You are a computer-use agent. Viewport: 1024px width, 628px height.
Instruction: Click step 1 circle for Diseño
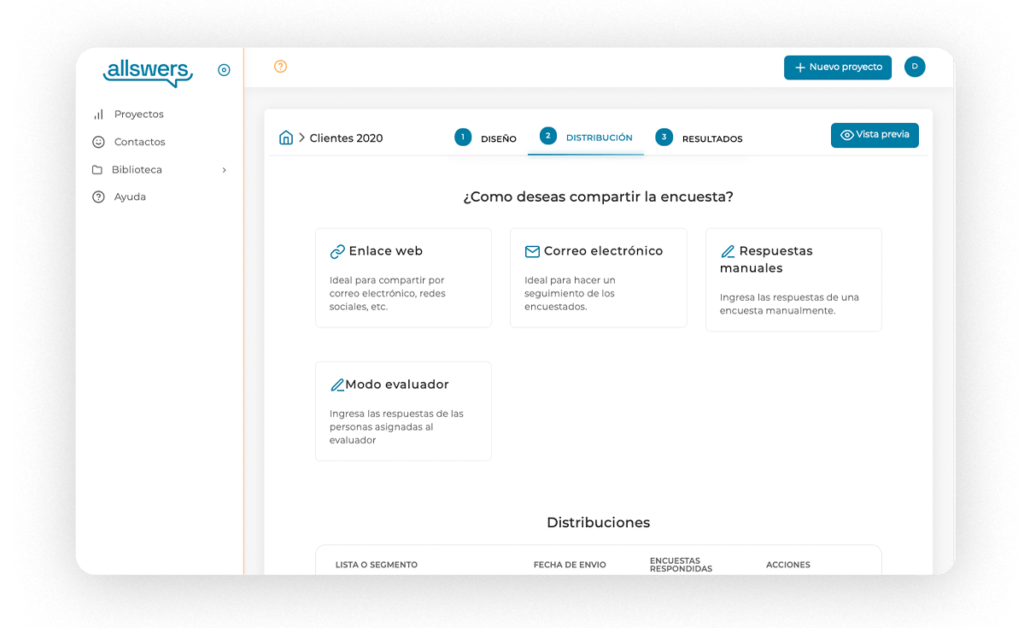click(463, 137)
